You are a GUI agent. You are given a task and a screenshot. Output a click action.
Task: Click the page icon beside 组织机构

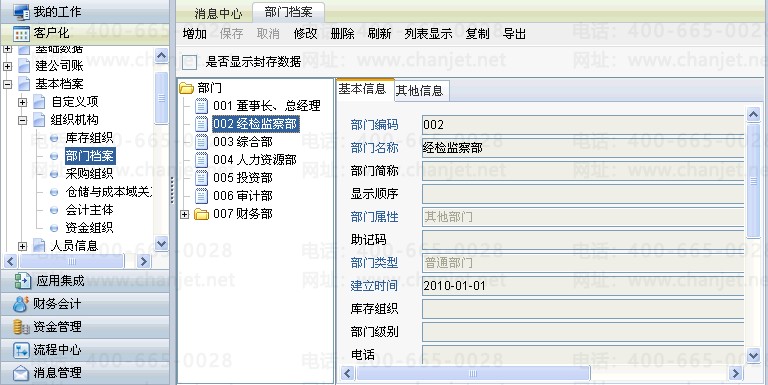(39, 120)
